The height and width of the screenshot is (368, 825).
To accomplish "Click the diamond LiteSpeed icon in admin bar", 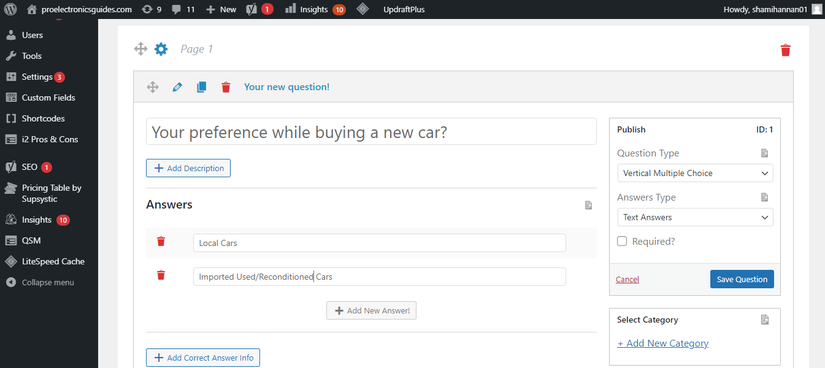I will coord(363,9).
